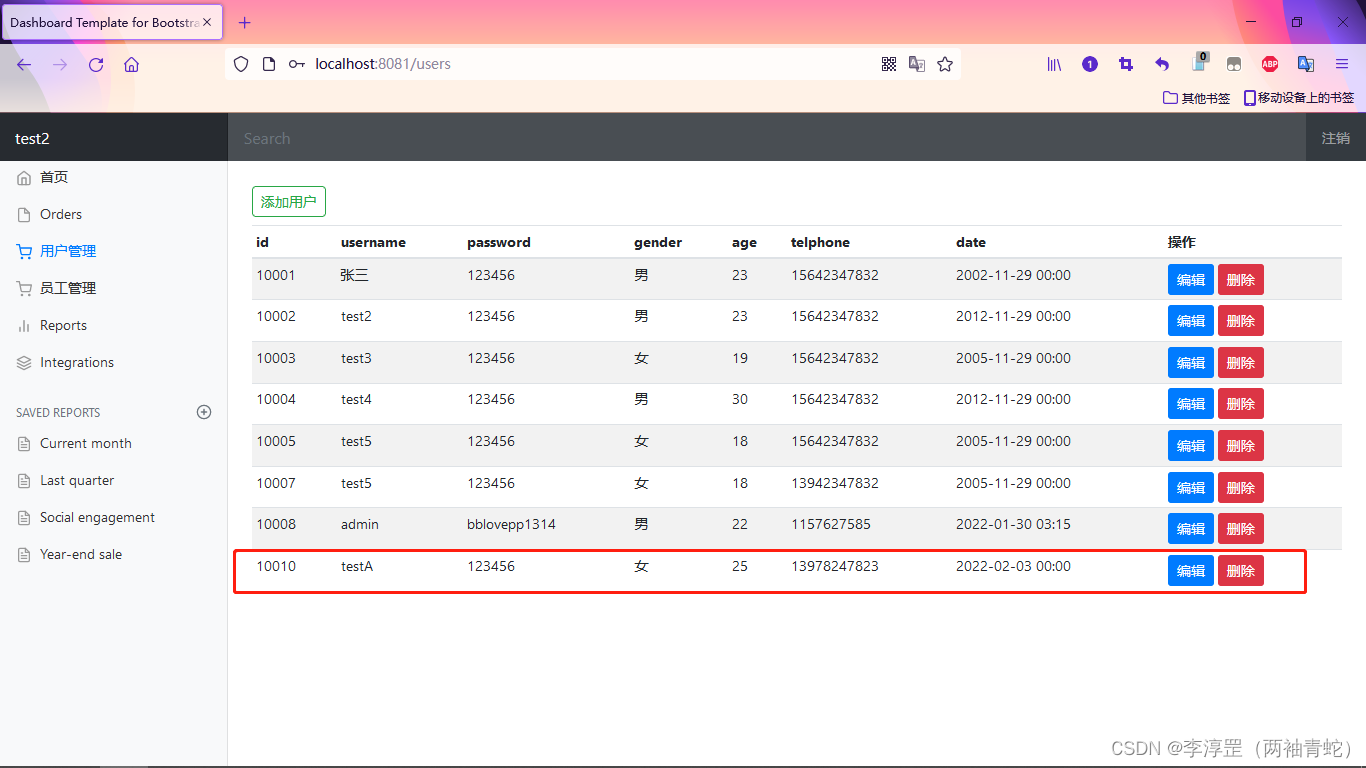Open the QR code icon in the address bar
This screenshot has width=1366, height=768.
point(889,64)
